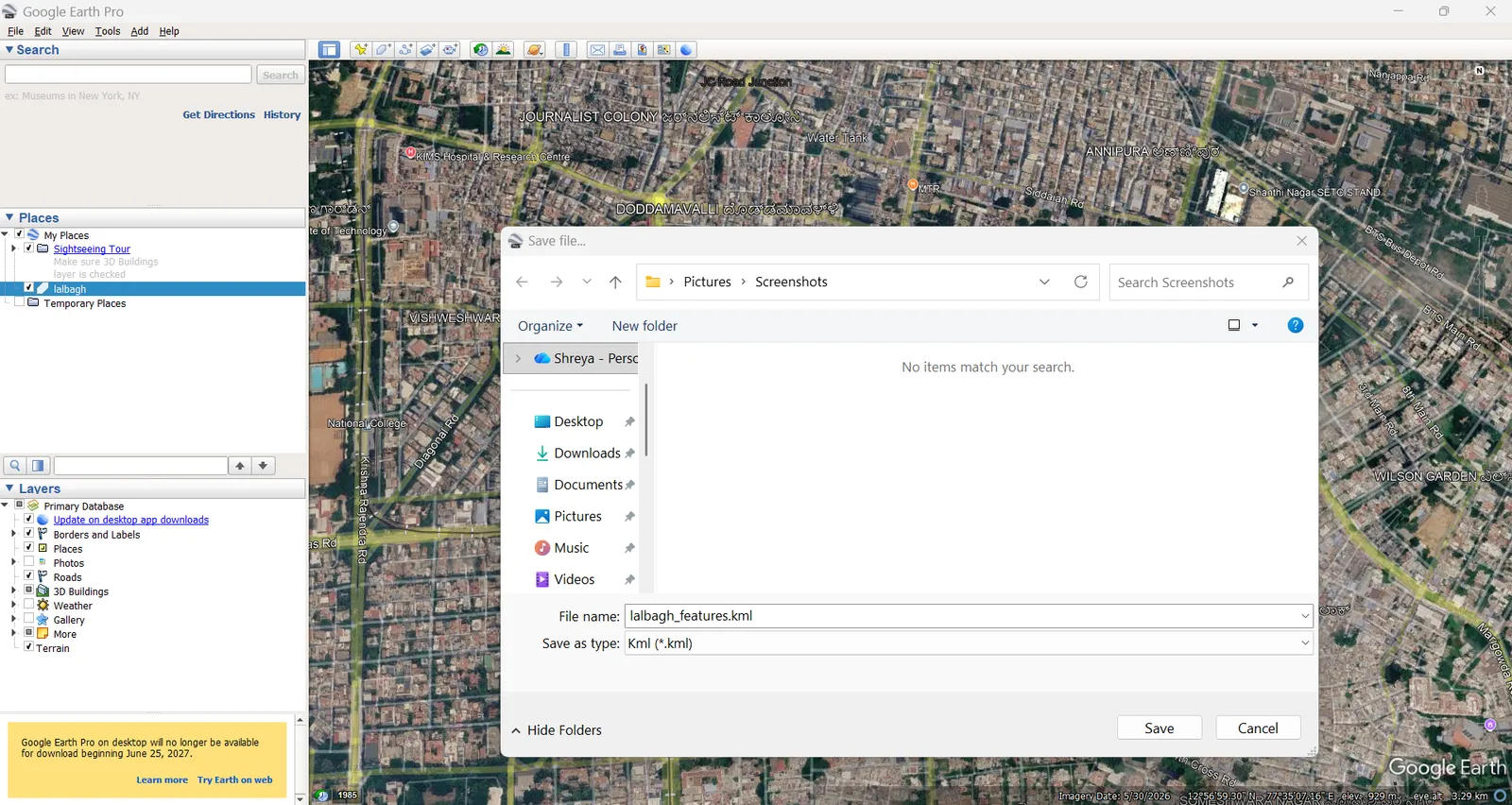The height and width of the screenshot is (805, 1512).
Task: Go back in Save dialog
Action: point(522,282)
